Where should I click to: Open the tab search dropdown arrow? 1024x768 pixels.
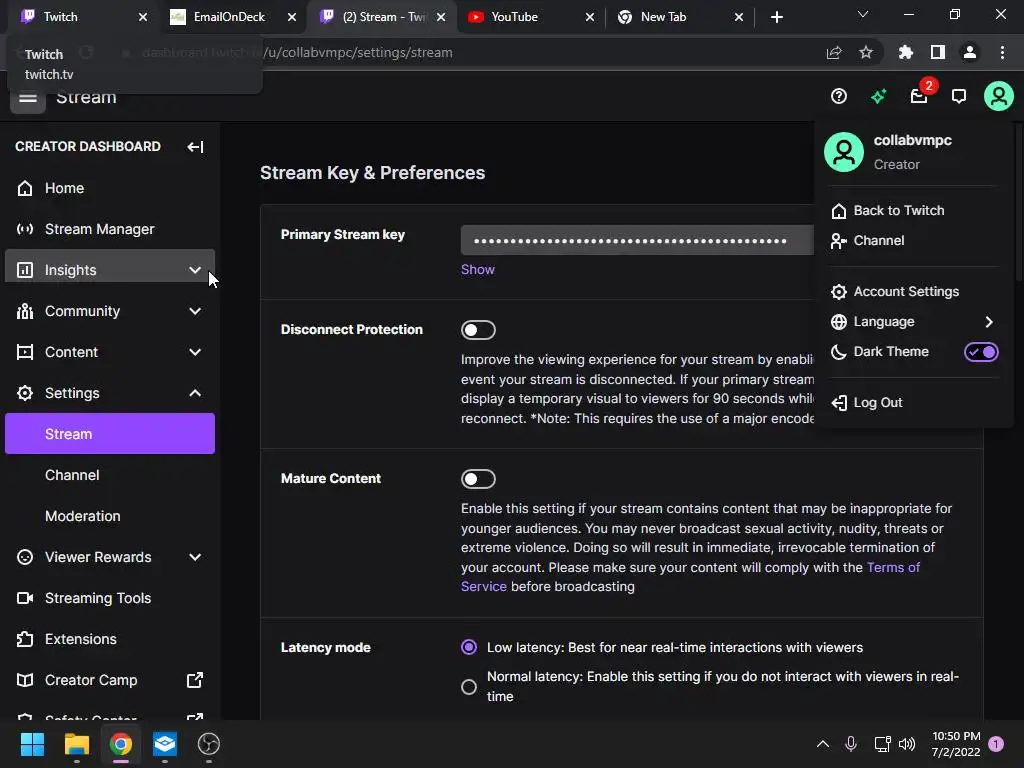pyautogui.click(x=863, y=14)
